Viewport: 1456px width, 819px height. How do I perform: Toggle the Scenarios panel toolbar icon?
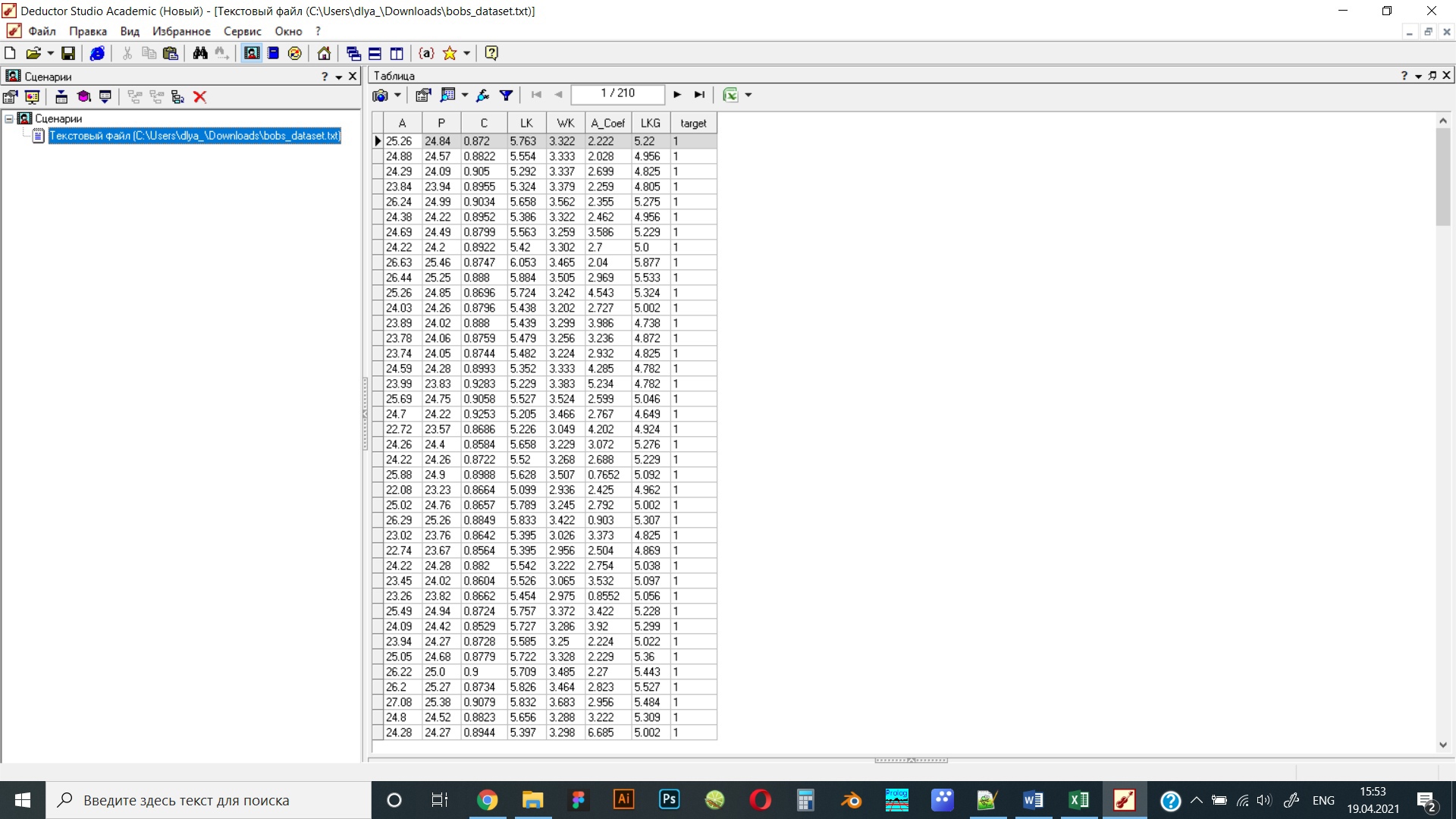tap(252, 53)
